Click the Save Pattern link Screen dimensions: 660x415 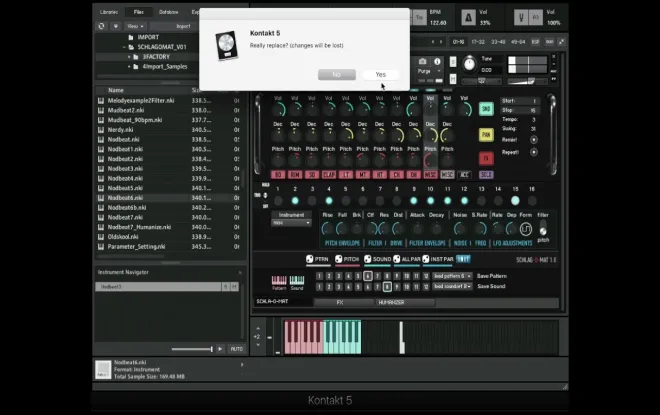(x=492, y=276)
